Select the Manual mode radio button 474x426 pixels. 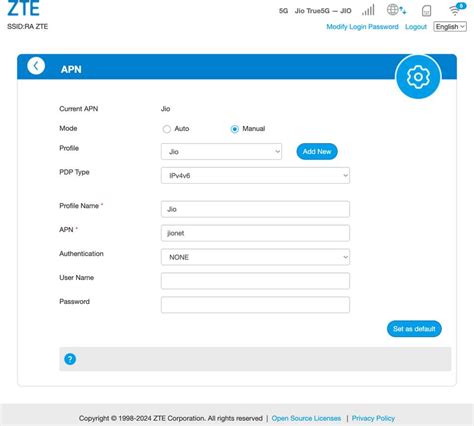[x=235, y=129]
